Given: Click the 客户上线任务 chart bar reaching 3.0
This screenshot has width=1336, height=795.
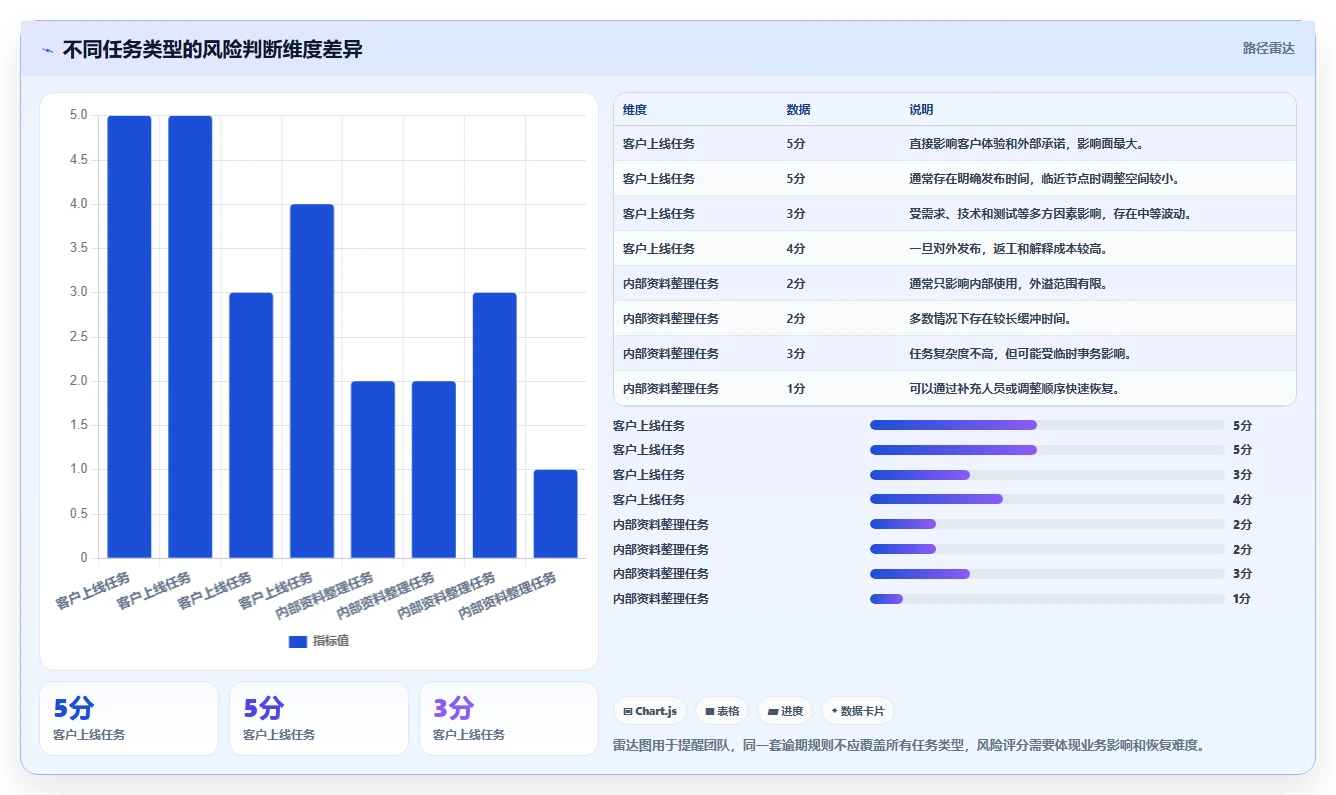Looking at the screenshot, I should click(251, 425).
